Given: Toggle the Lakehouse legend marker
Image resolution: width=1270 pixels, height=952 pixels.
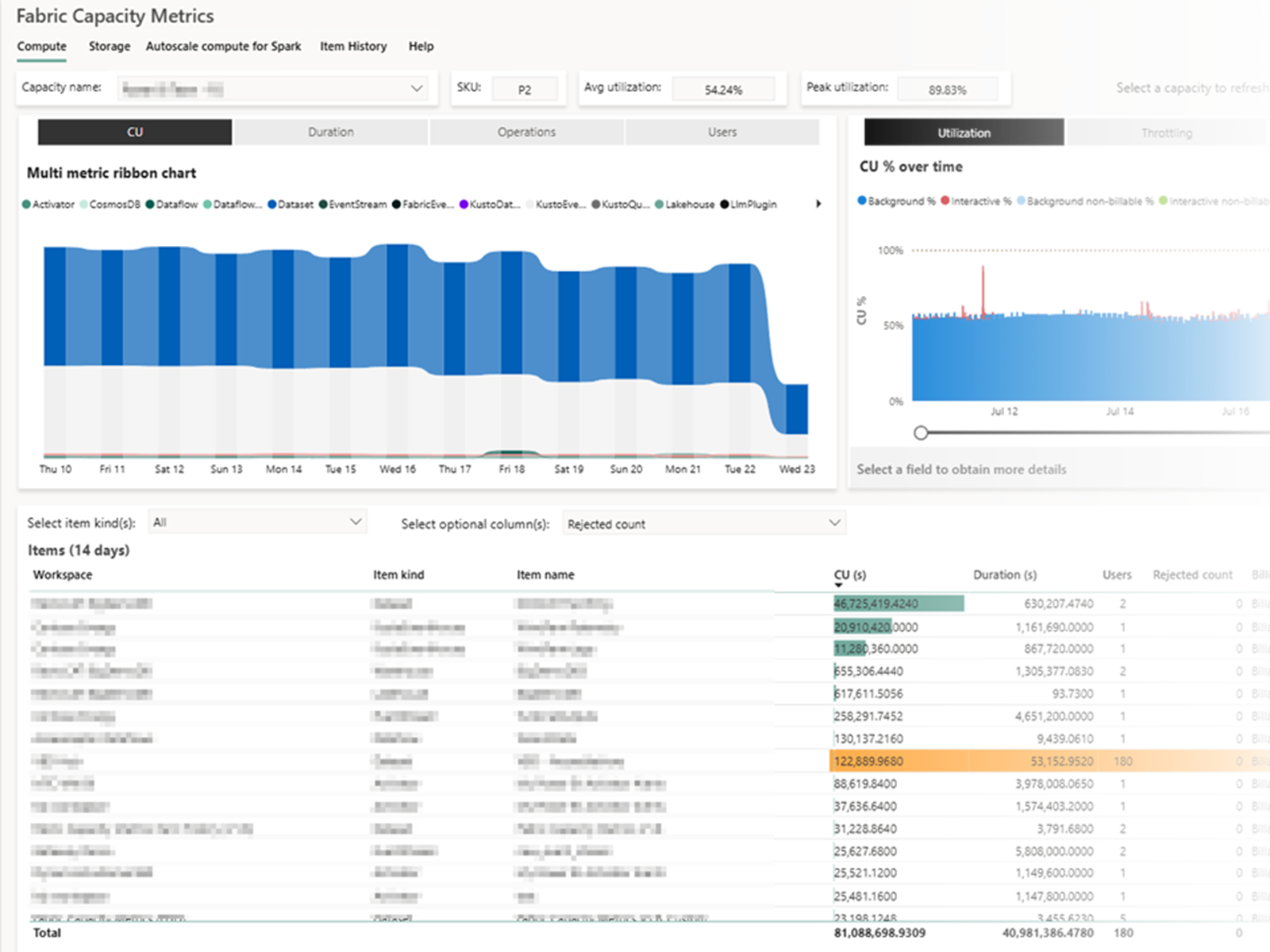Looking at the screenshot, I should point(660,205).
